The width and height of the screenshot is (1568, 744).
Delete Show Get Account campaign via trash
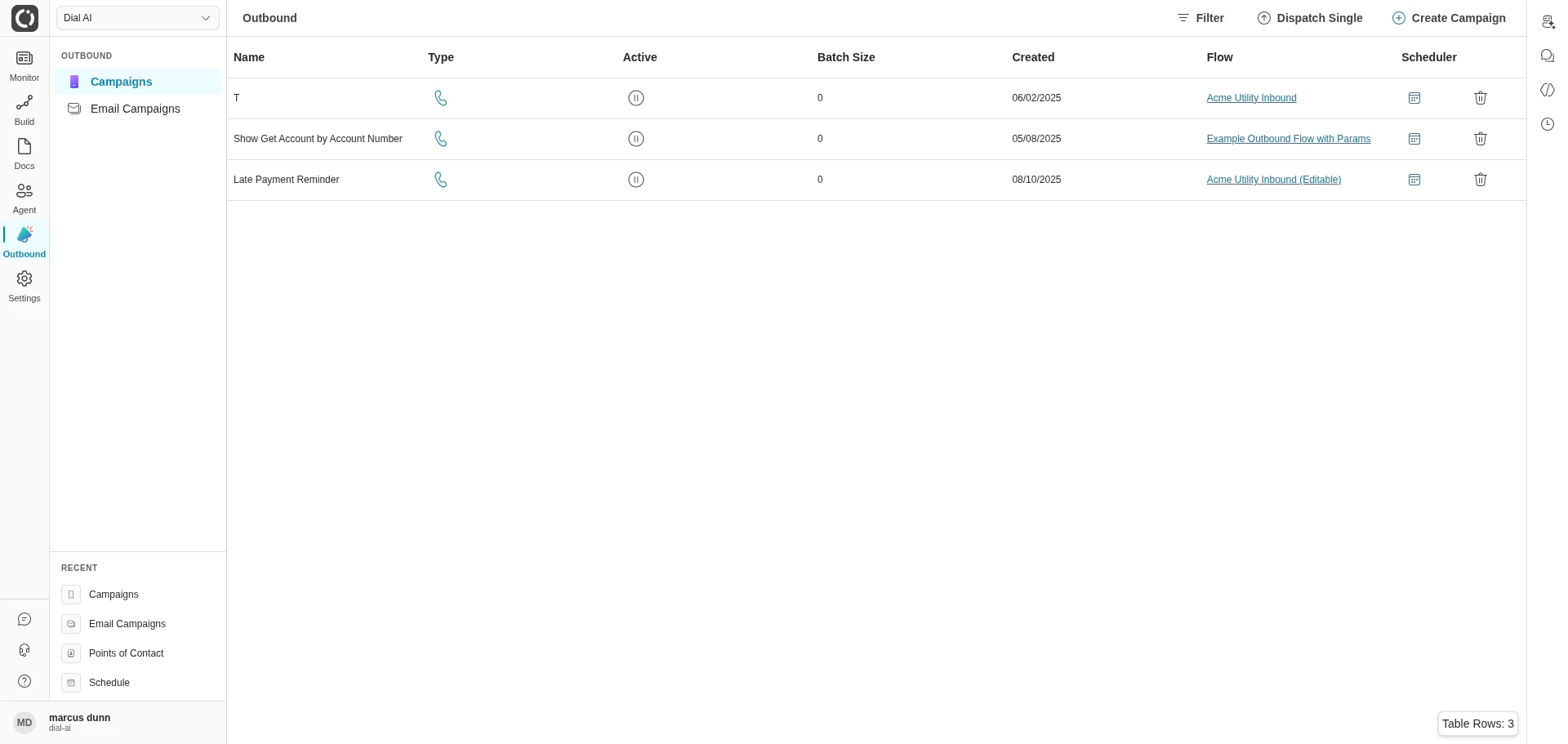click(x=1481, y=139)
